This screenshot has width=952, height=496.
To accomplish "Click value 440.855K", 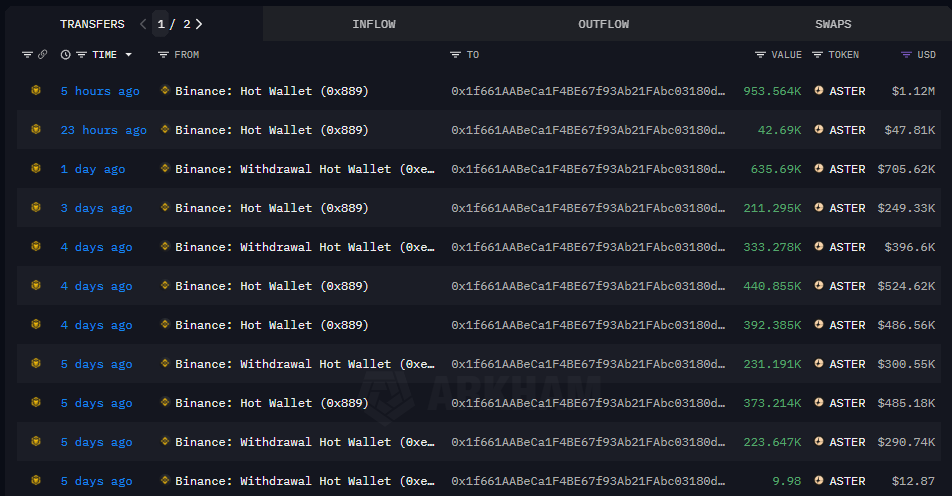I will (772, 286).
